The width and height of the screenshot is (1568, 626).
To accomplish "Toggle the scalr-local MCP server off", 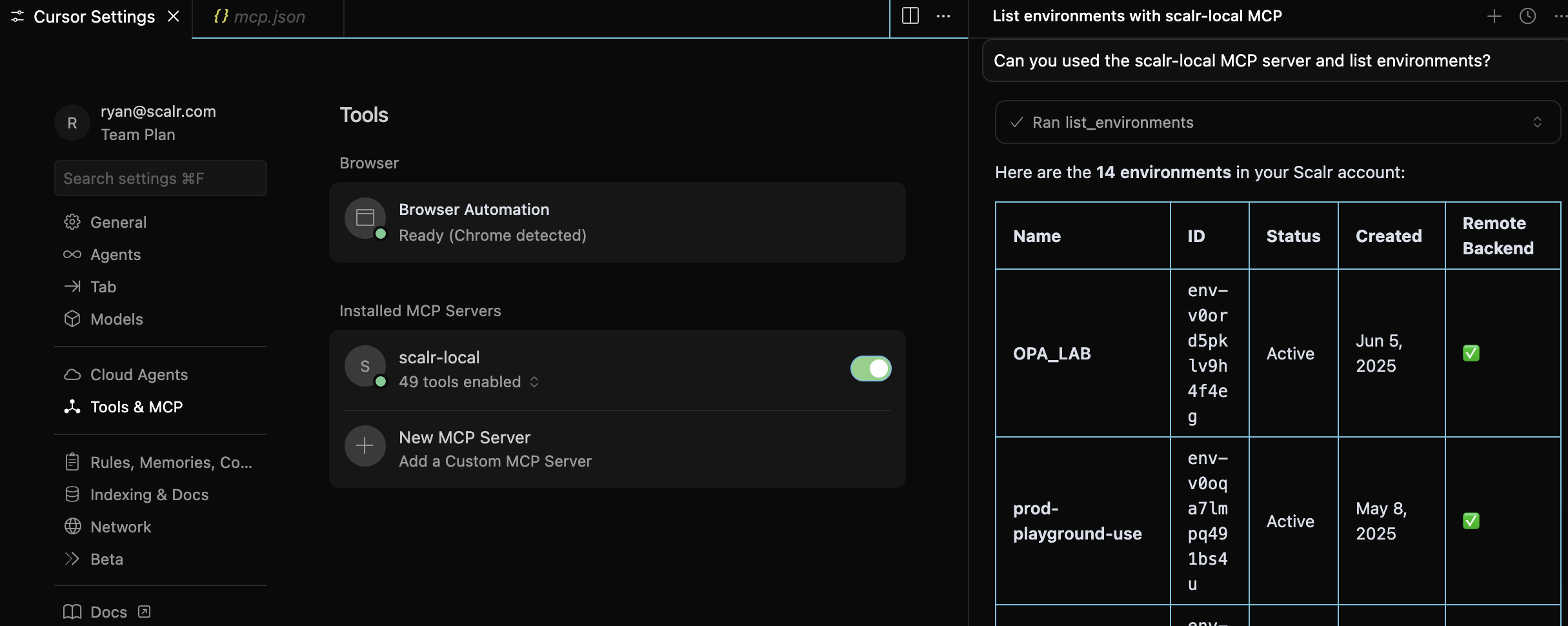I will tap(870, 369).
